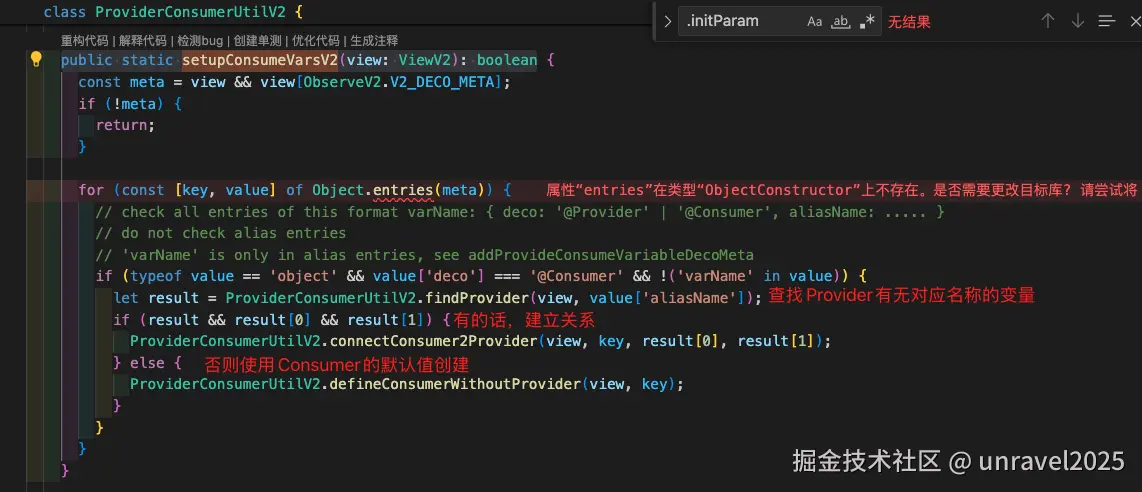Click the 优化代码 code lens
The width and height of the screenshot is (1142, 492).
coord(316,41)
